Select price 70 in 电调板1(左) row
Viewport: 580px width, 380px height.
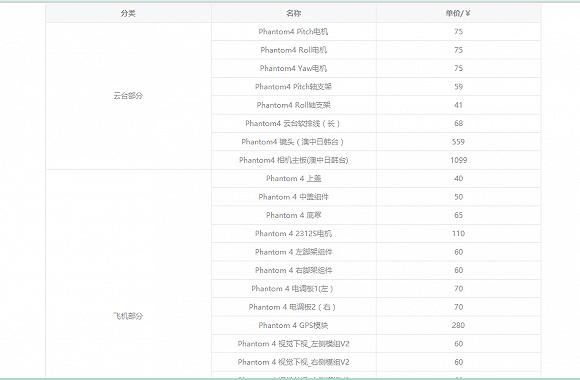[x=458, y=289]
